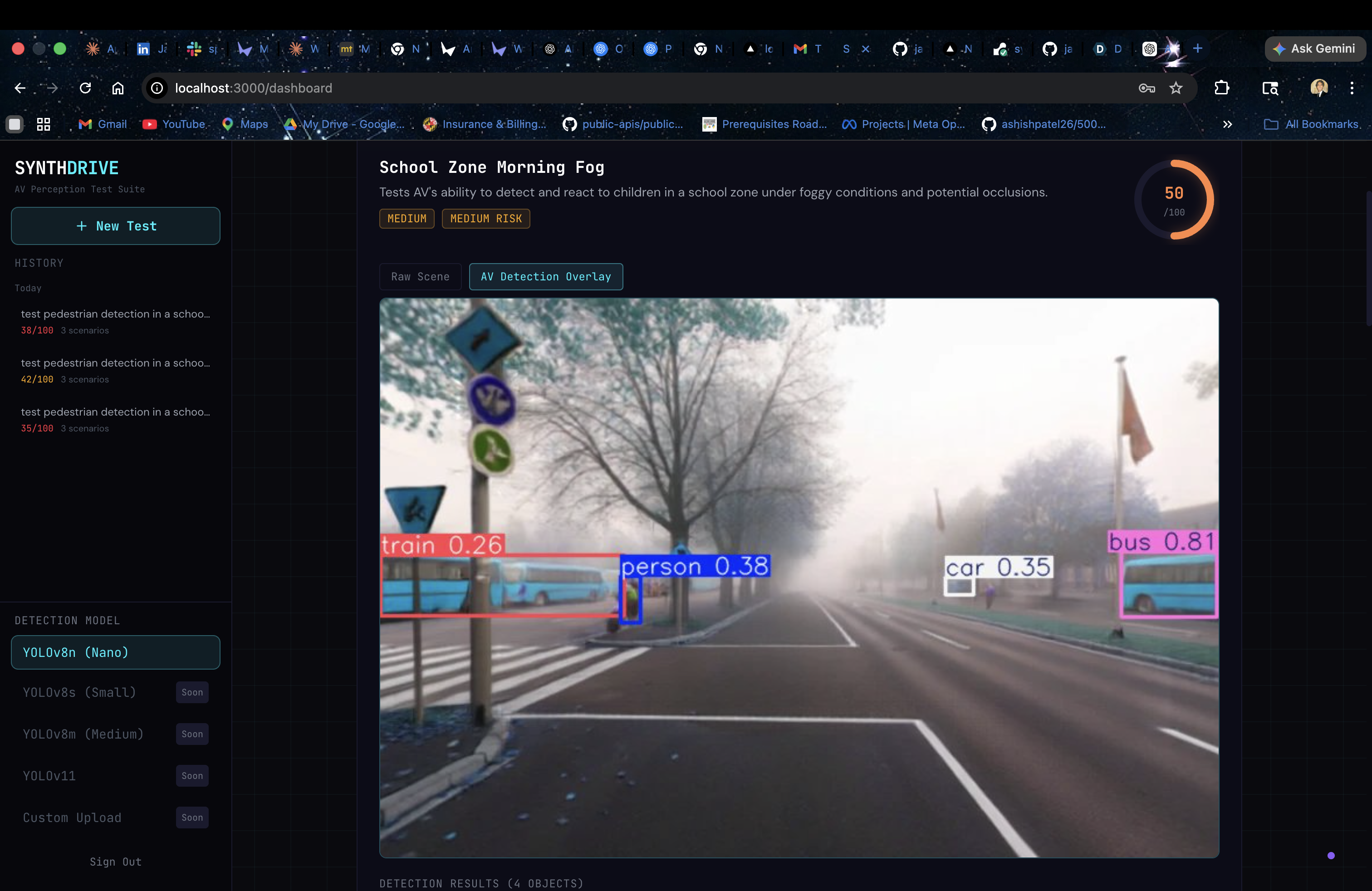This screenshot has width=1372, height=891.
Task: Switch to the Raw Scene tab
Action: coord(420,277)
